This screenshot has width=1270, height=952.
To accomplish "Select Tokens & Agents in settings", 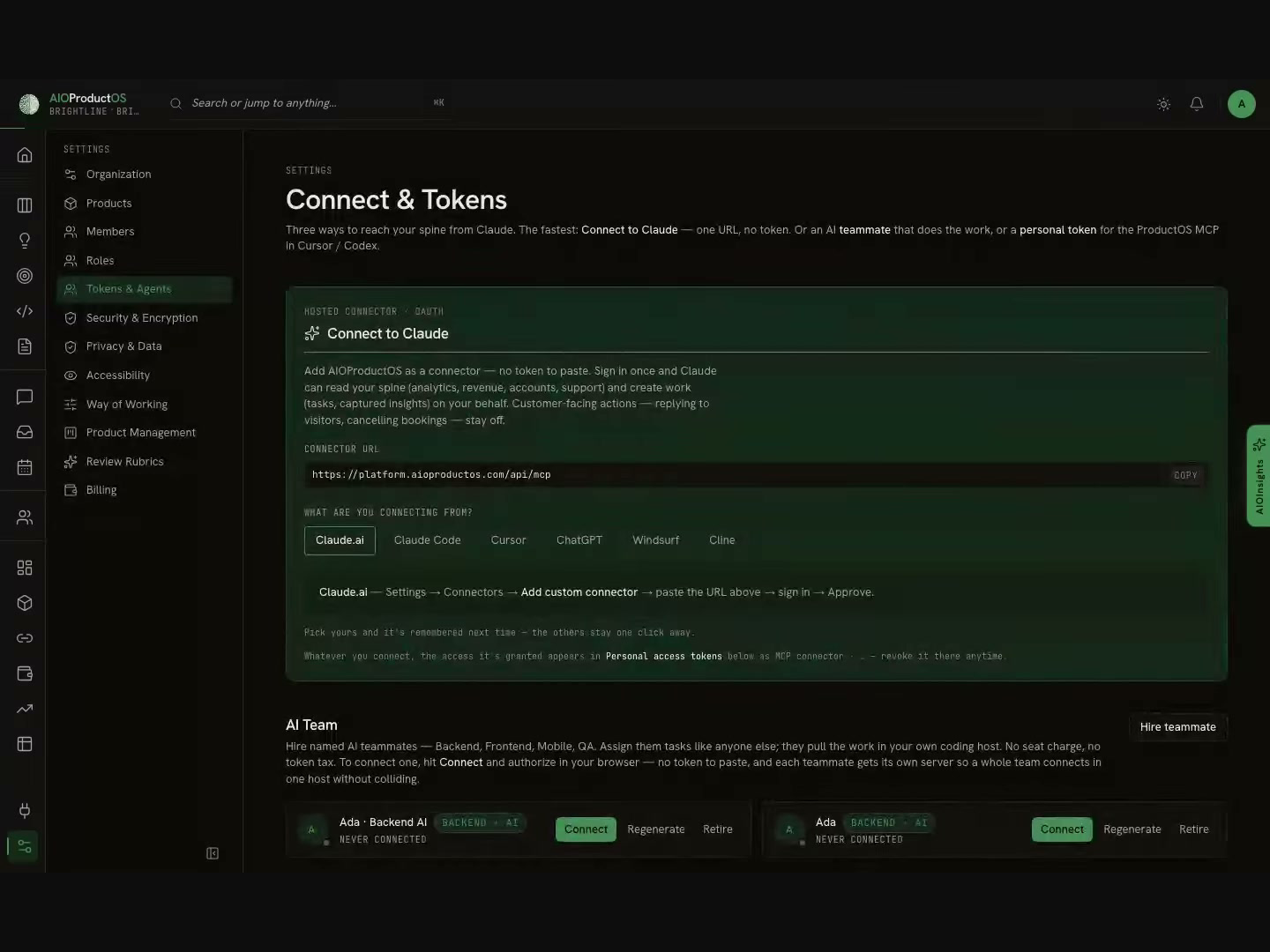I will tap(145, 289).
